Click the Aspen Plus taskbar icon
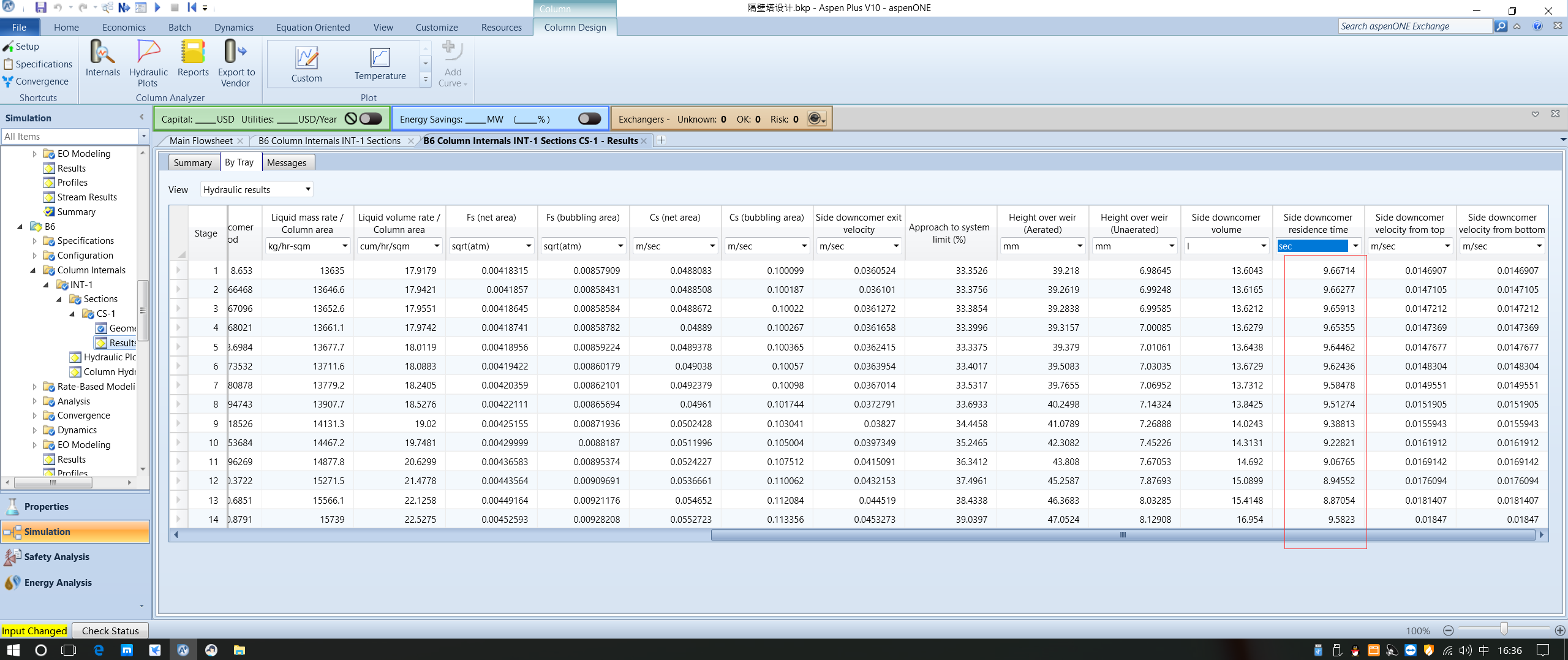Viewport: 1568px width, 660px height. (x=183, y=650)
